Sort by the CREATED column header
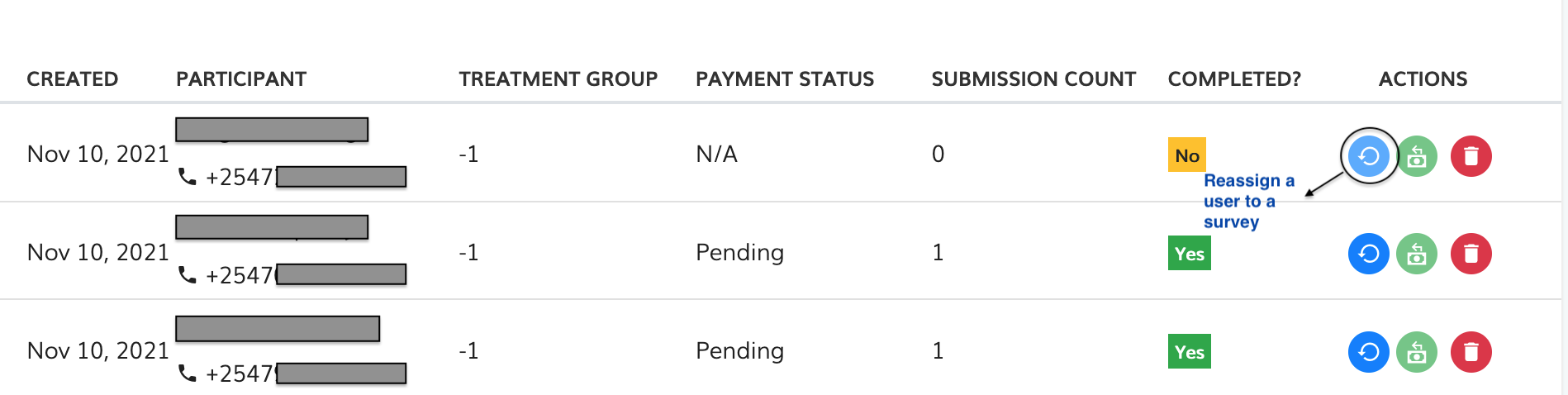This screenshot has height=395, width=1568. point(73,79)
